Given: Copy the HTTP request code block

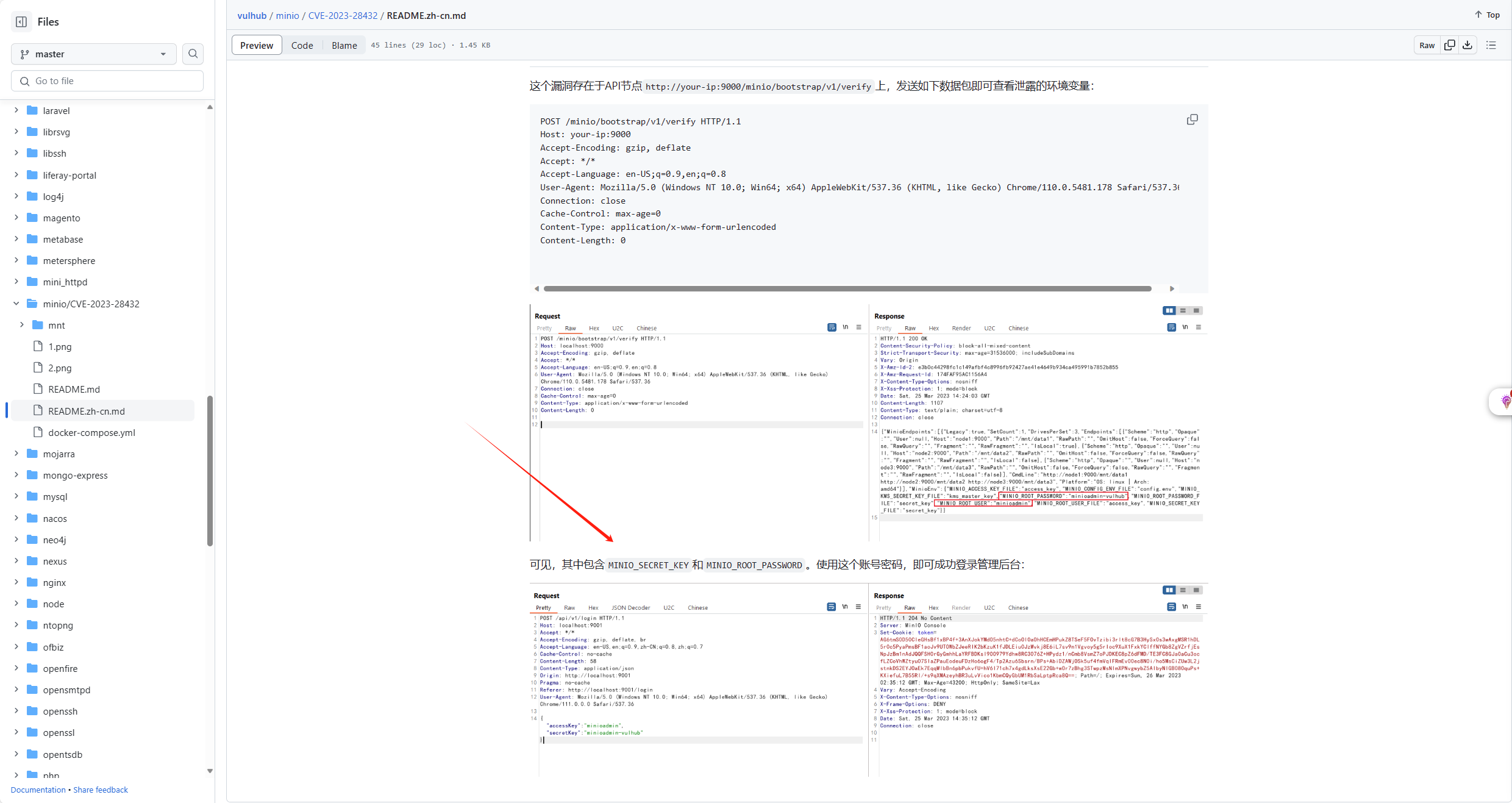Looking at the screenshot, I should (1192, 120).
